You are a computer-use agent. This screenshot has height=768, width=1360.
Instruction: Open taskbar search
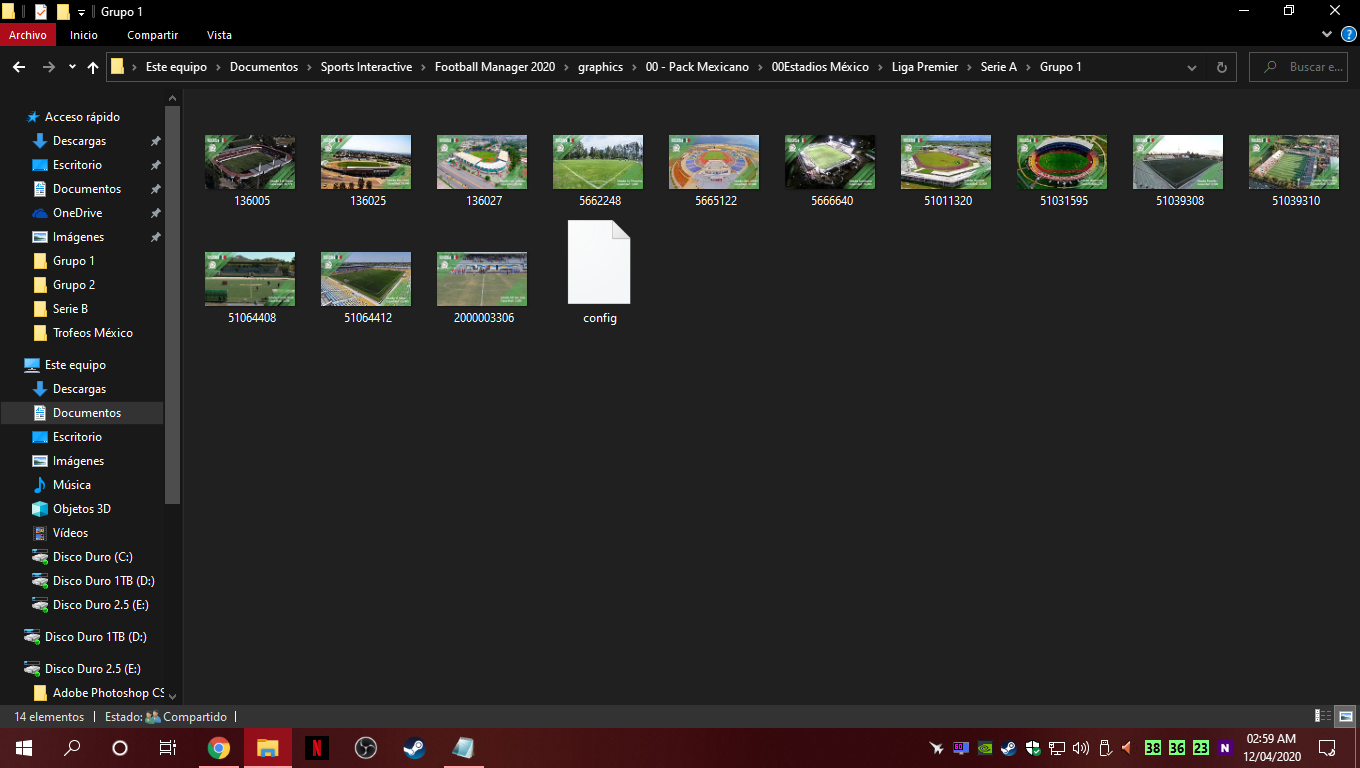[72, 748]
